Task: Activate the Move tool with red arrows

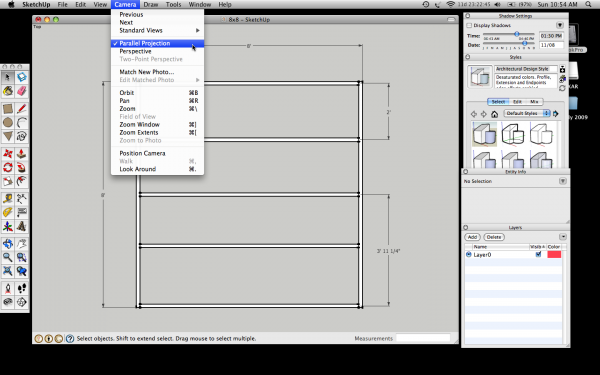Action: coord(8,154)
